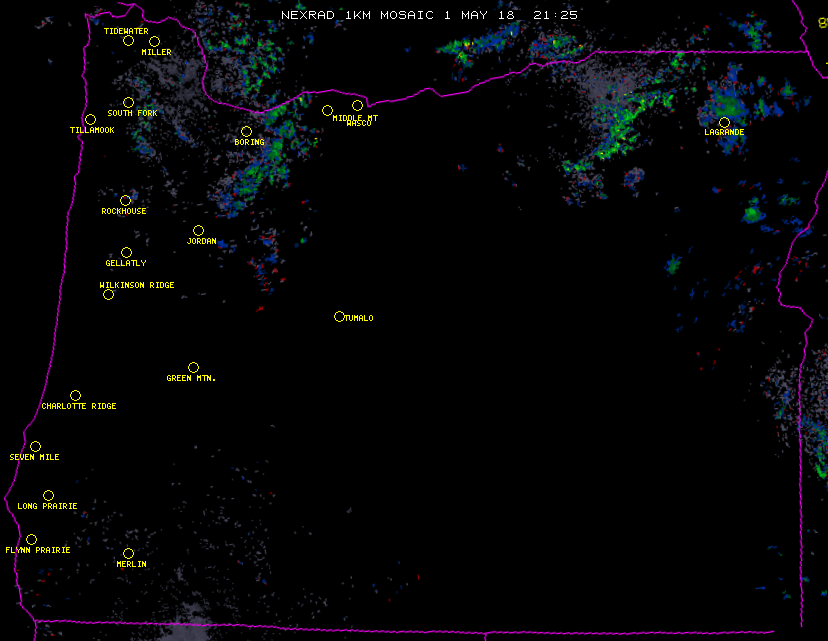Click the Long Prairie station circle
Screen dimensions: 828x641
tap(48, 495)
